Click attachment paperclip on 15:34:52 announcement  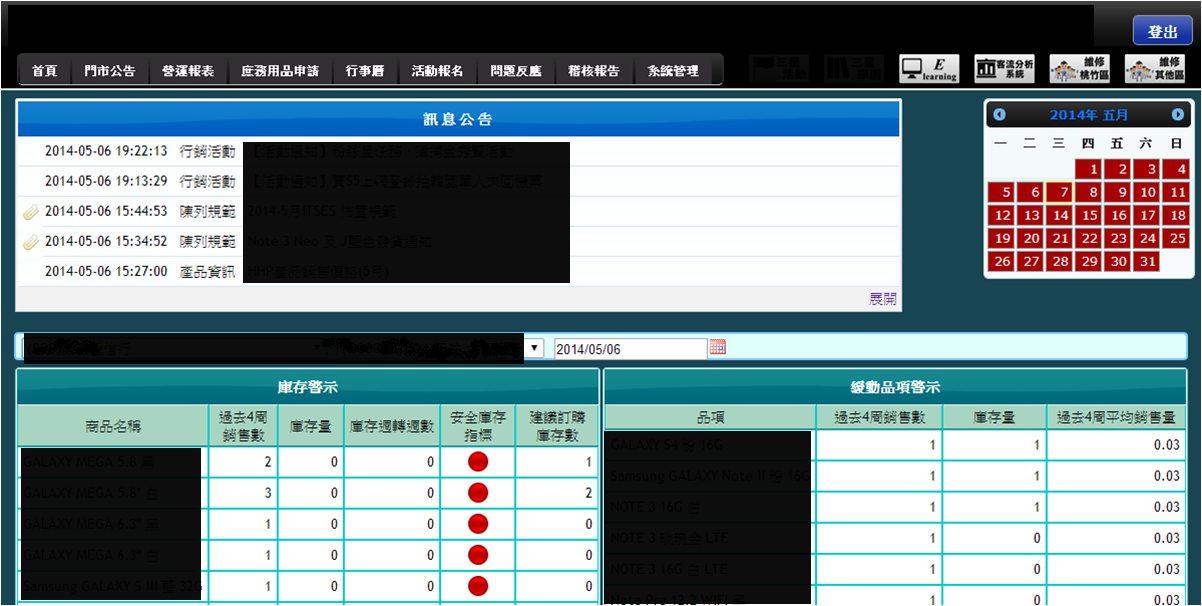pos(30,242)
